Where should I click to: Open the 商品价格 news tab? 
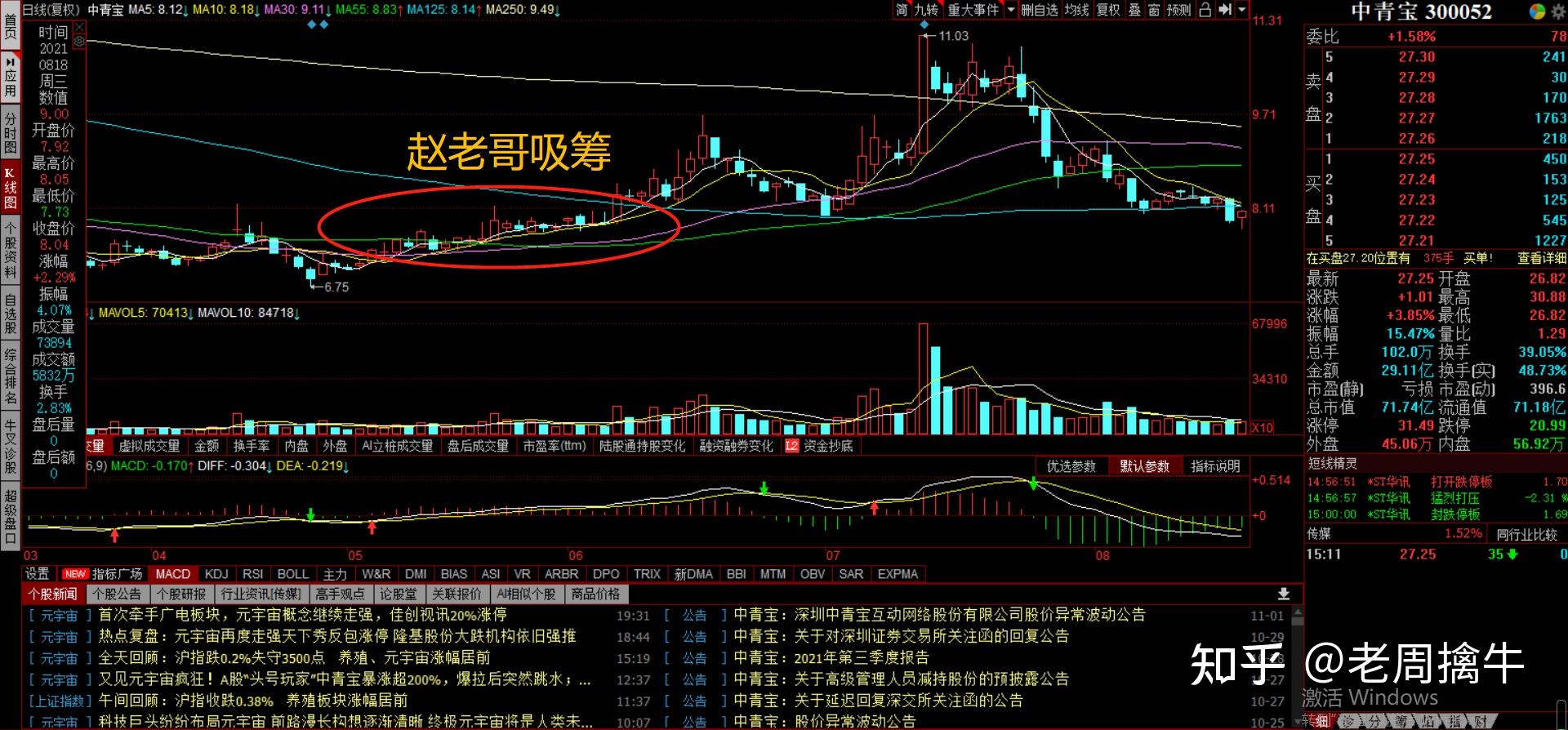pyautogui.click(x=595, y=594)
